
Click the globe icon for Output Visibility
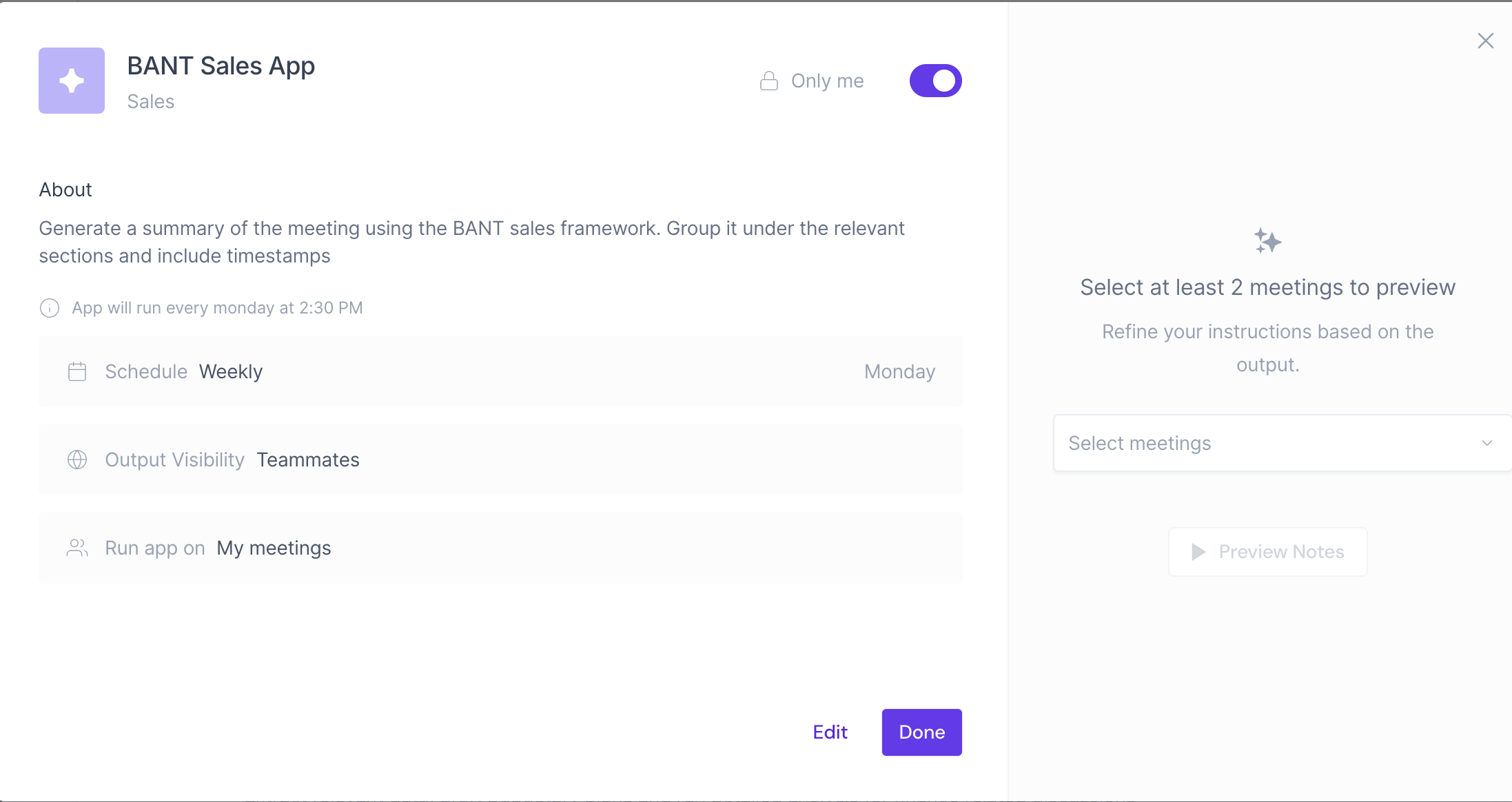pos(77,460)
